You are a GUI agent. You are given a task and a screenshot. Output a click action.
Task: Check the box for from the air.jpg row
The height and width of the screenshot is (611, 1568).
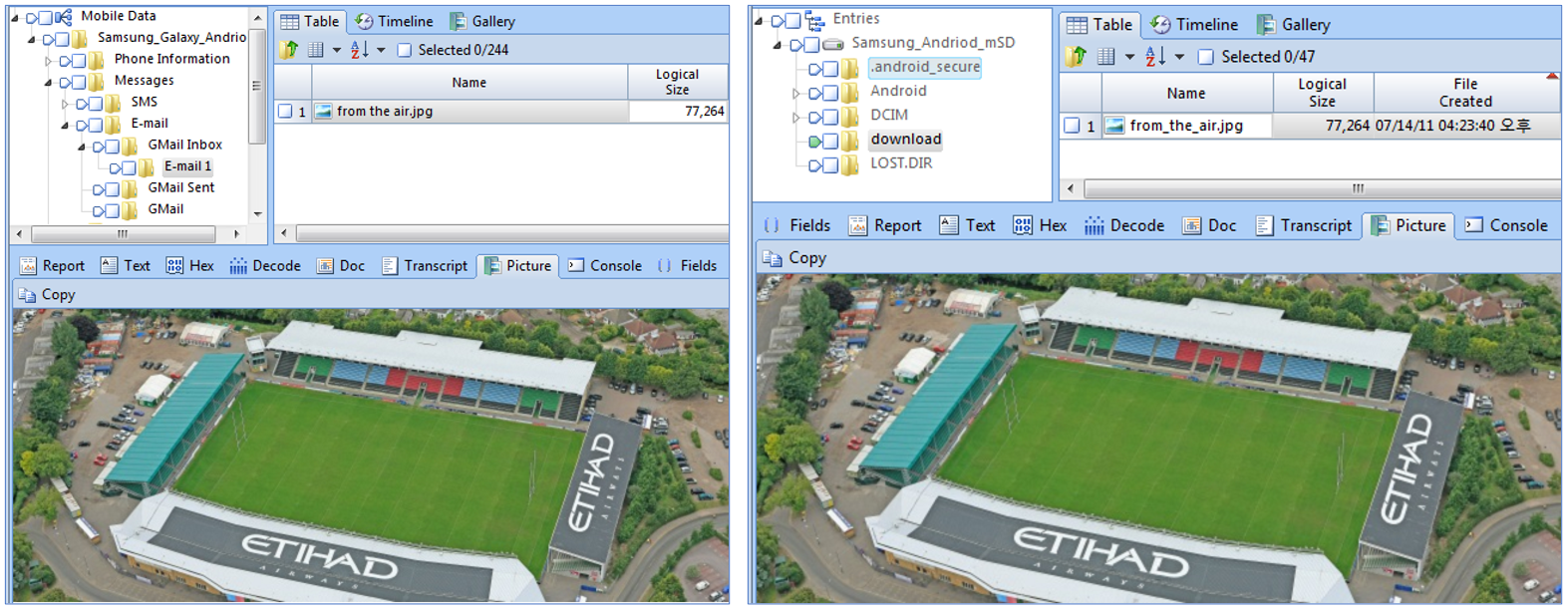click(285, 112)
